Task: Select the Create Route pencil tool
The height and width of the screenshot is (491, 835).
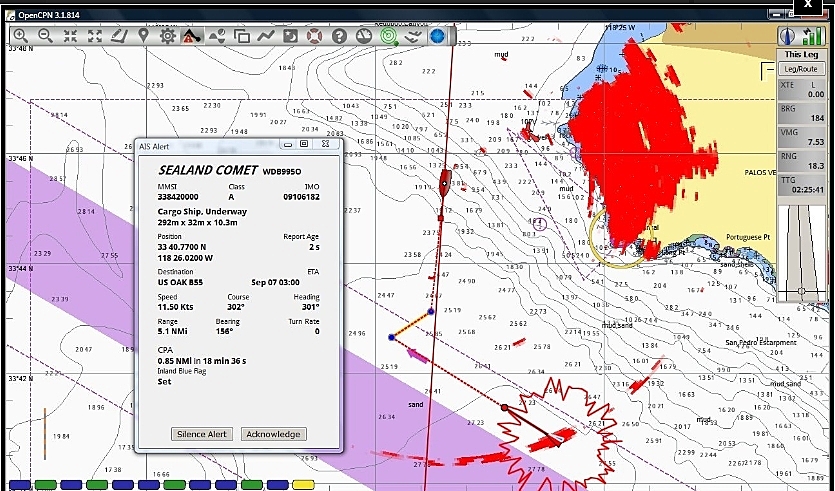Action: click(x=119, y=36)
